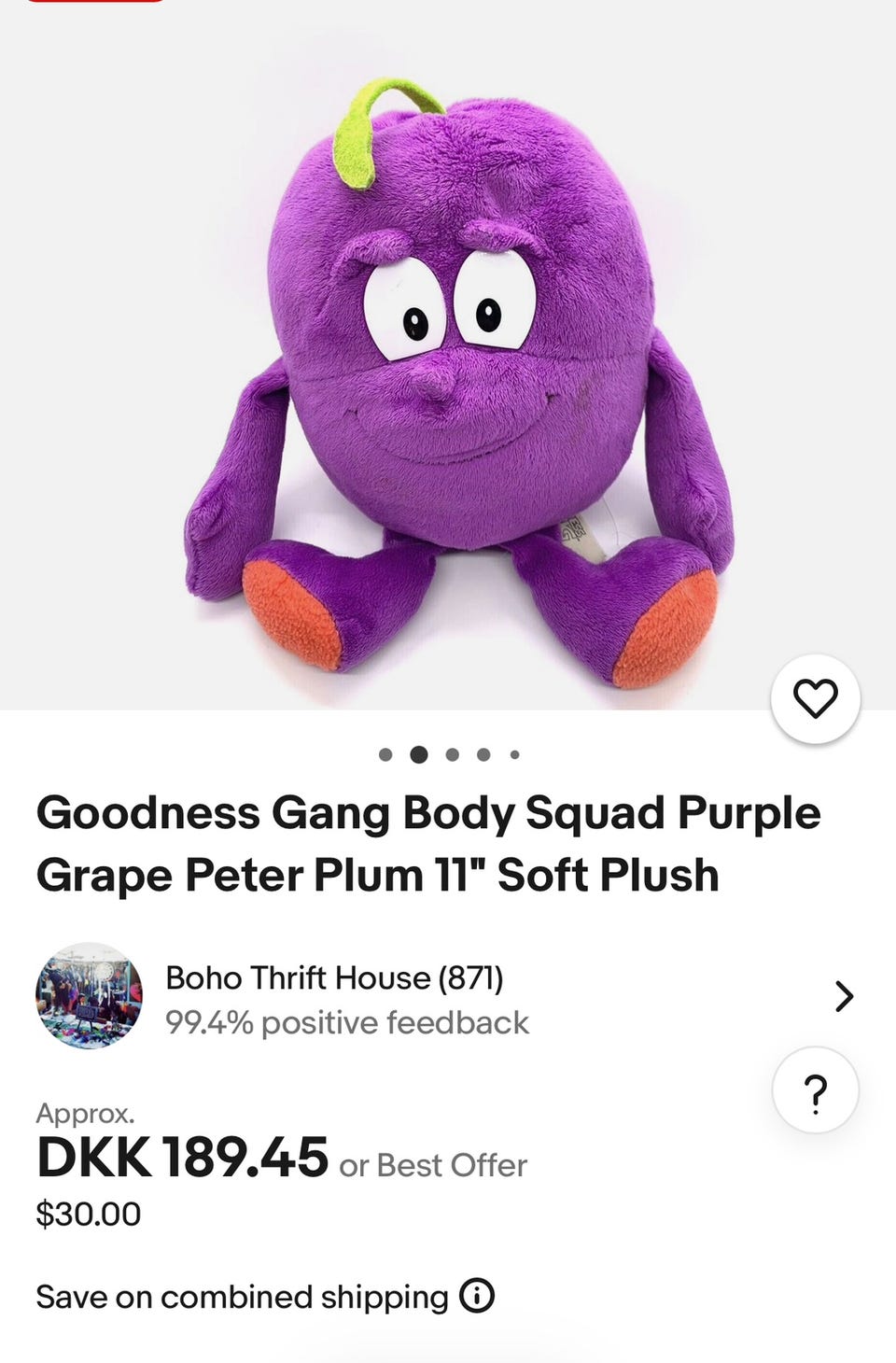Jump to third image carousel dot

coord(453,754)
